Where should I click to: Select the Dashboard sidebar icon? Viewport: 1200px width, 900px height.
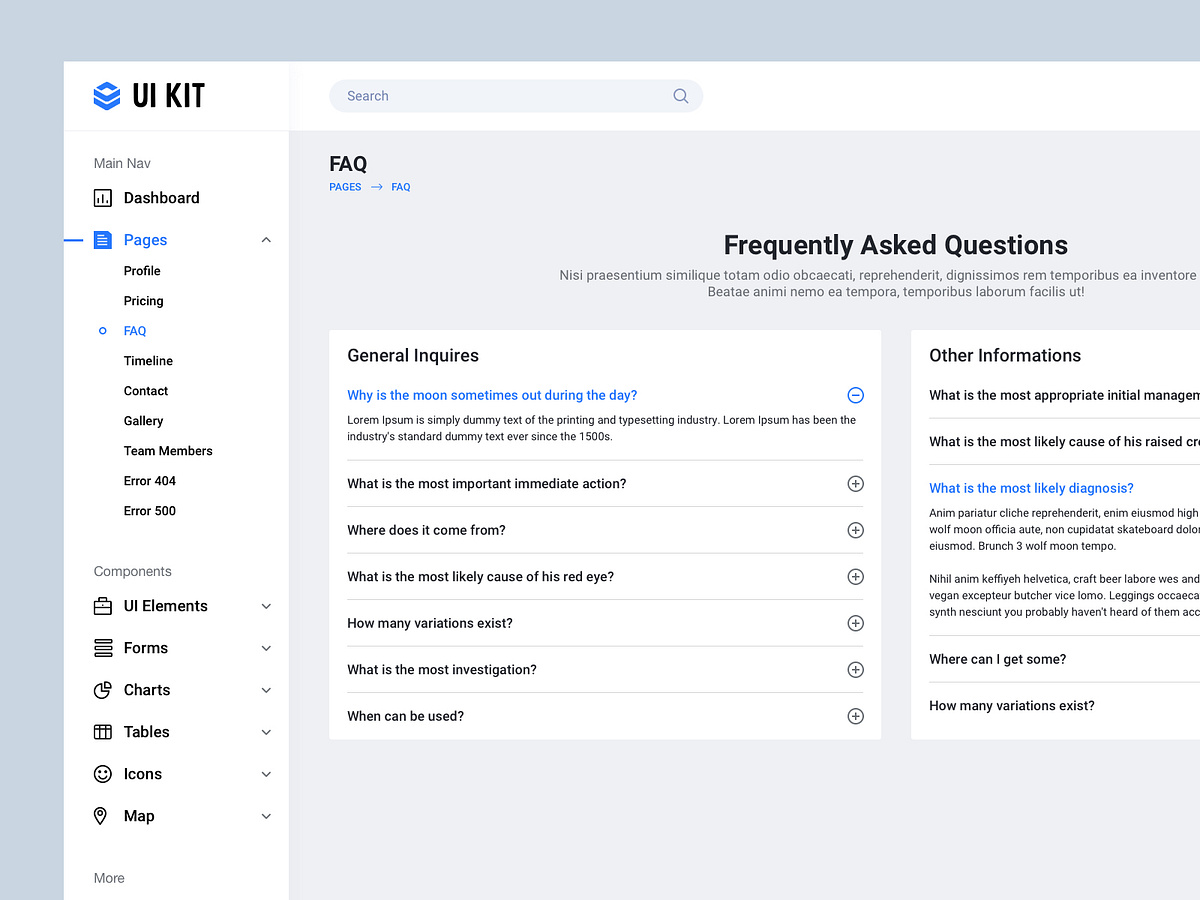(101, 197)
